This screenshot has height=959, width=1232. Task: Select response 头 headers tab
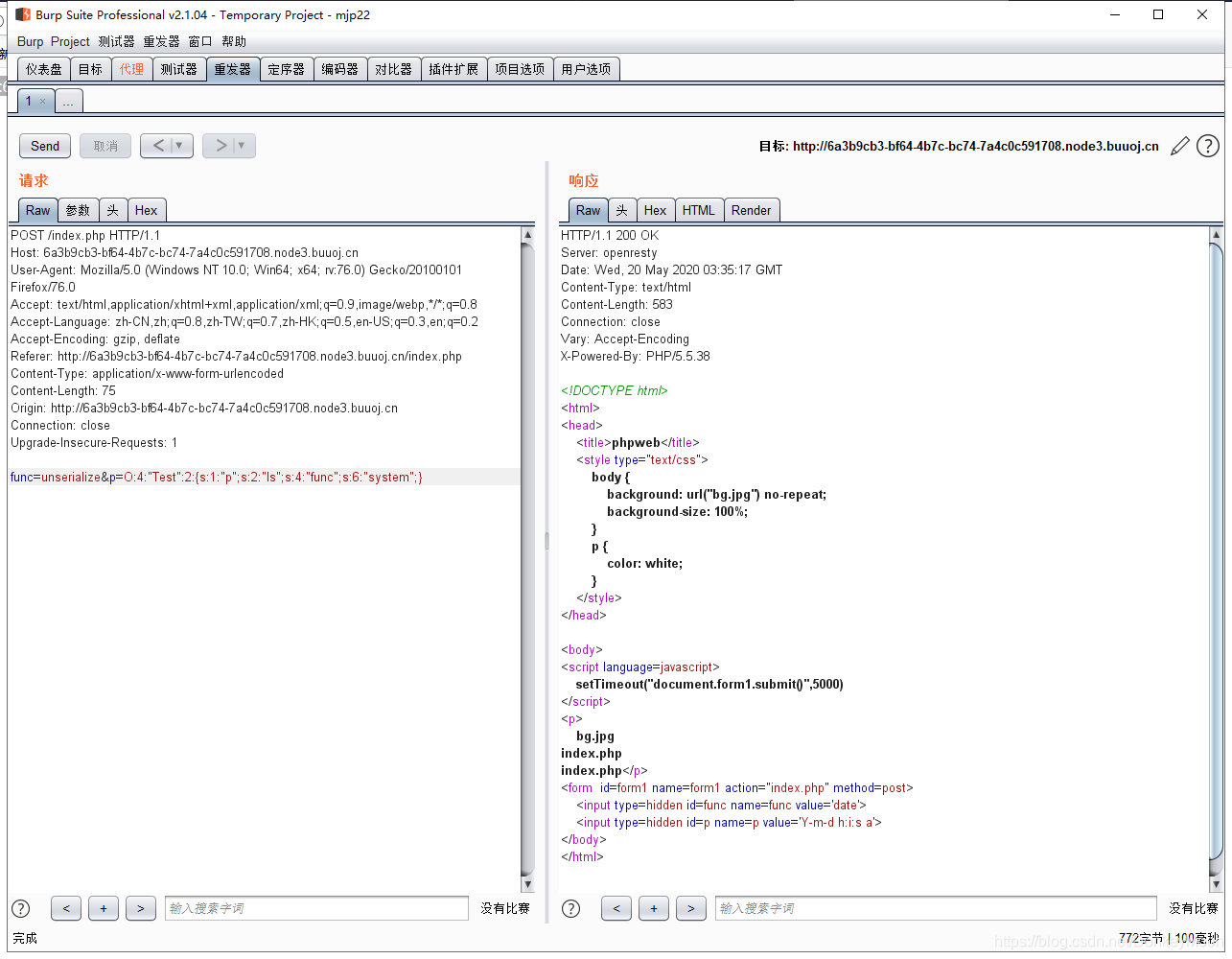point(622,210)
